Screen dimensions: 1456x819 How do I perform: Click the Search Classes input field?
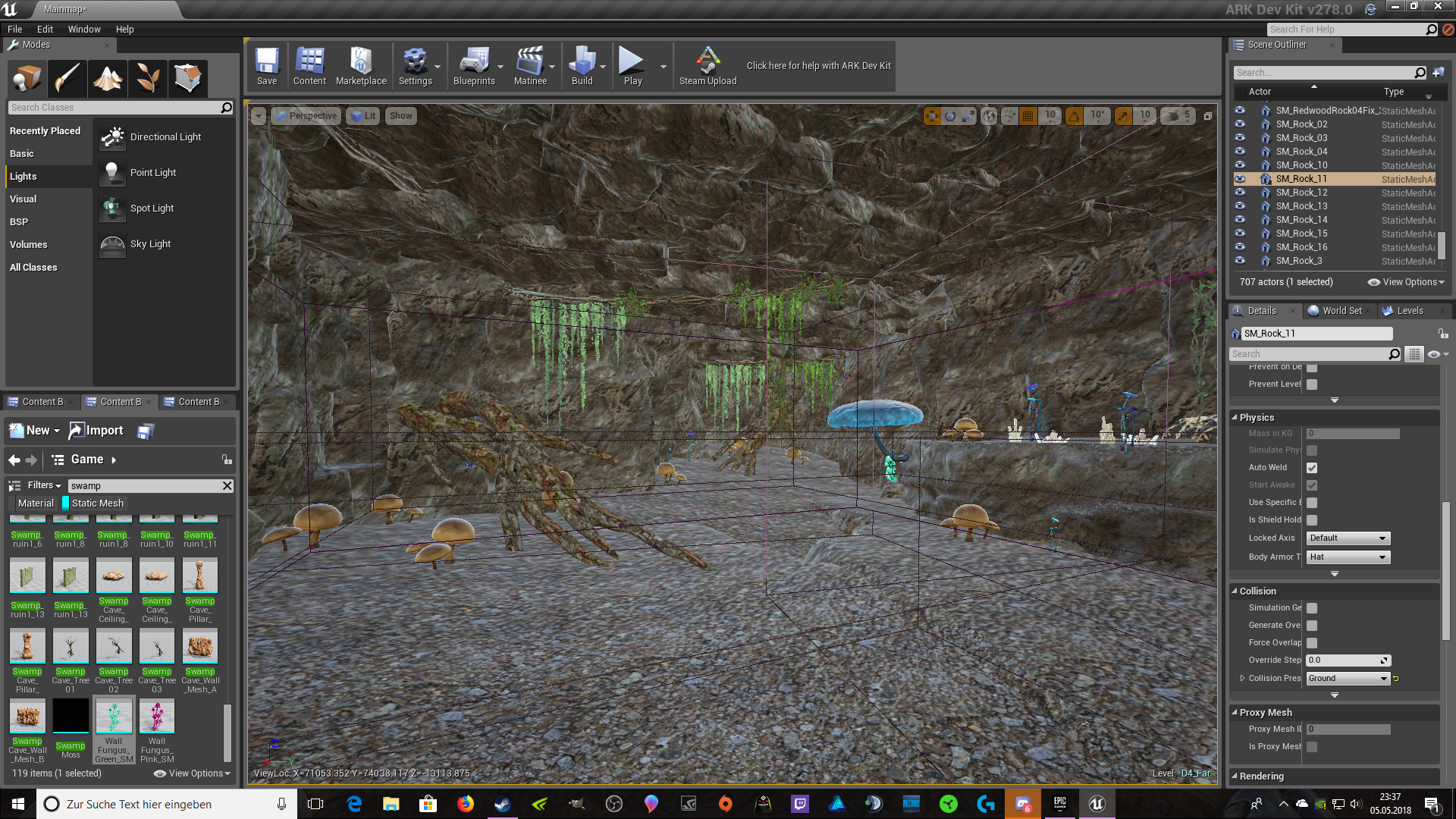pos(121,108)
